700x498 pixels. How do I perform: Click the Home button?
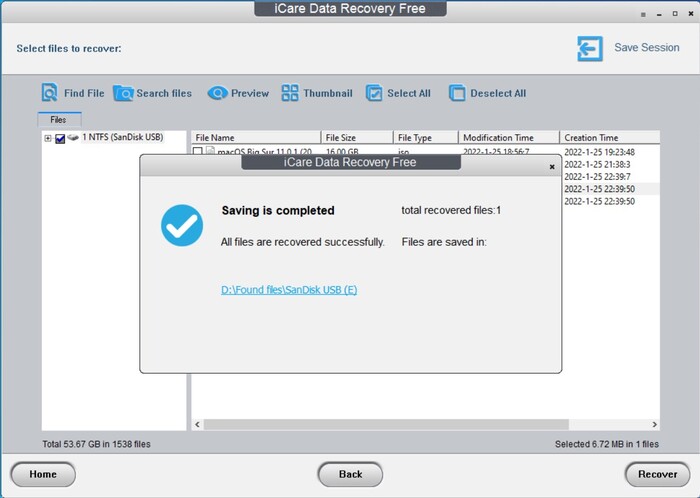[x=43, y=474]
